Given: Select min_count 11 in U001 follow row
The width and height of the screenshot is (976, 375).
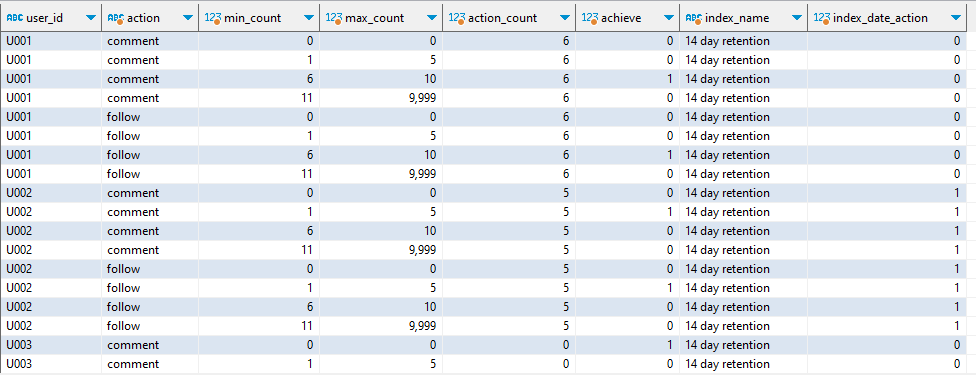Looking at the screenshot, I should tap(307, 174).
